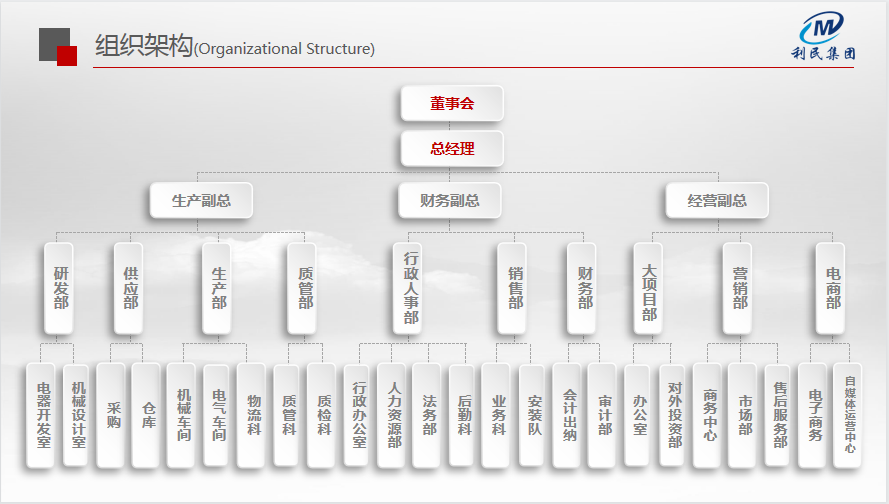
Task: Select the 对外投资部 unit box
Action: point(675,414)
